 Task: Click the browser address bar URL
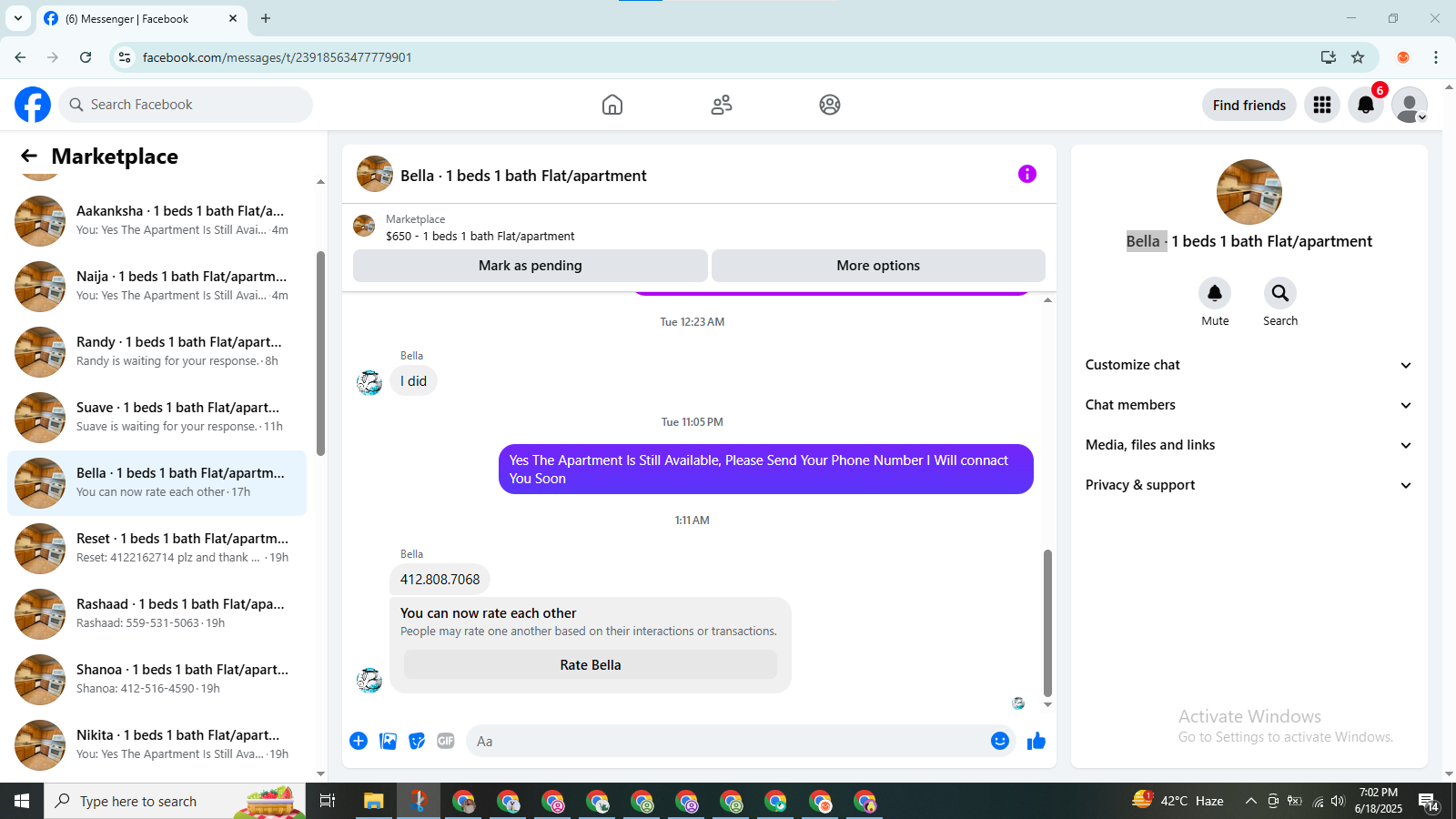coord(277,57)
